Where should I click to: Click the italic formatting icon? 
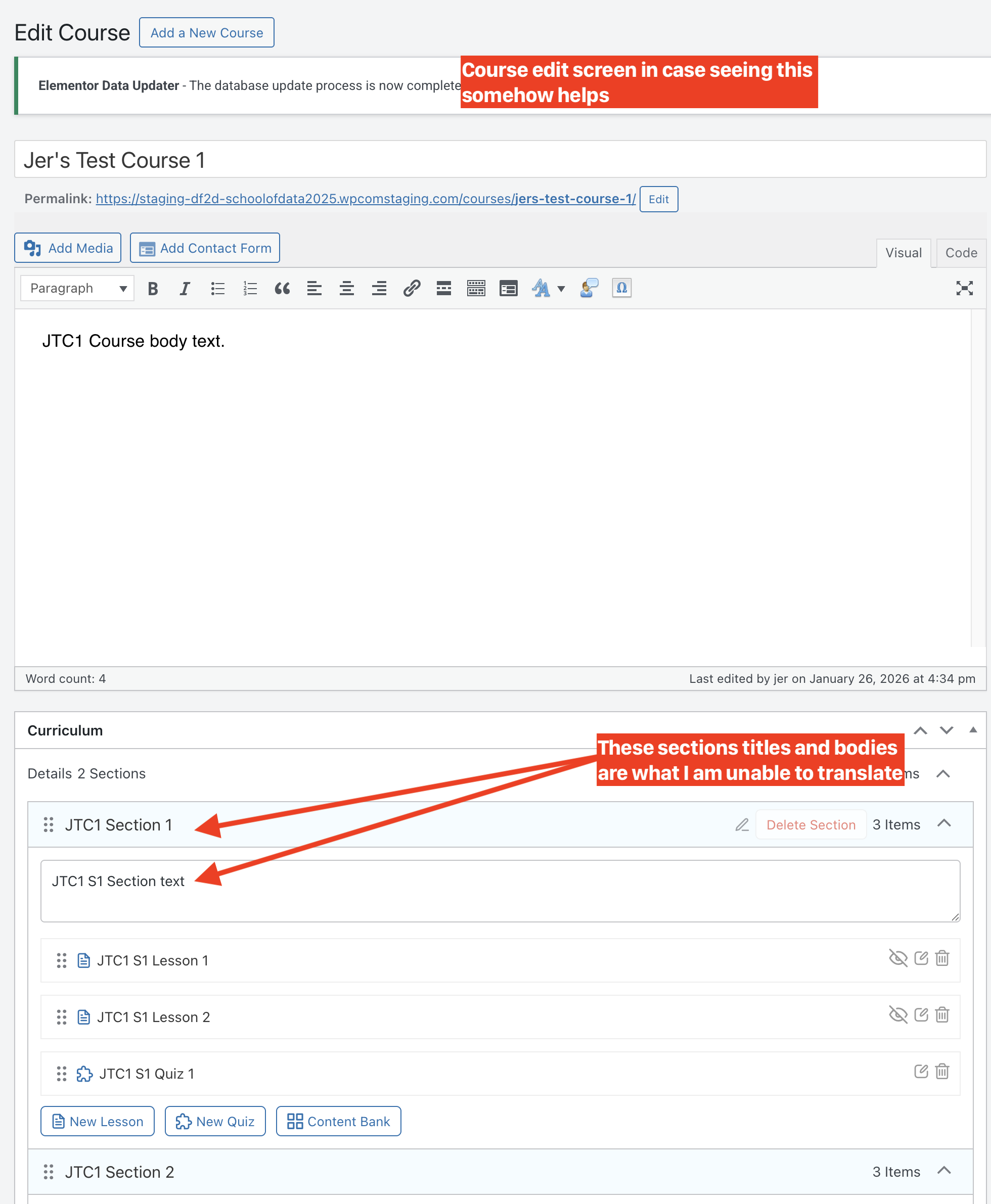click(185, 289)
